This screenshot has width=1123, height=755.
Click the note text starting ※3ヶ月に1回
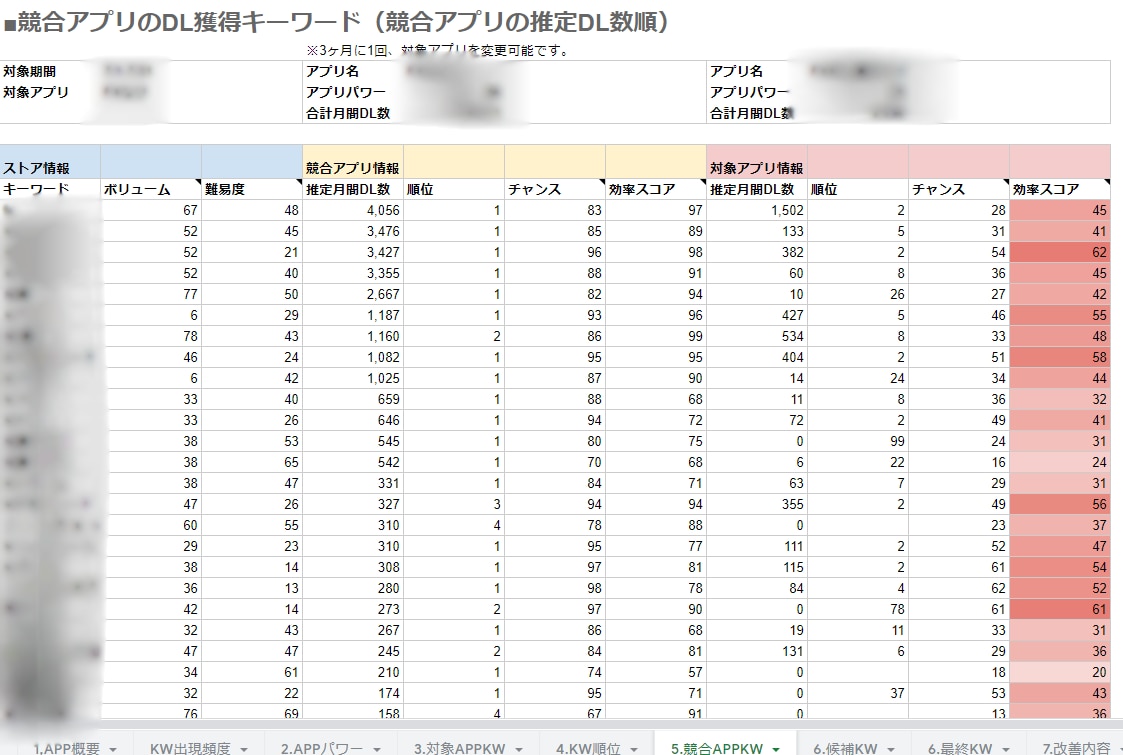click(438, 51)
